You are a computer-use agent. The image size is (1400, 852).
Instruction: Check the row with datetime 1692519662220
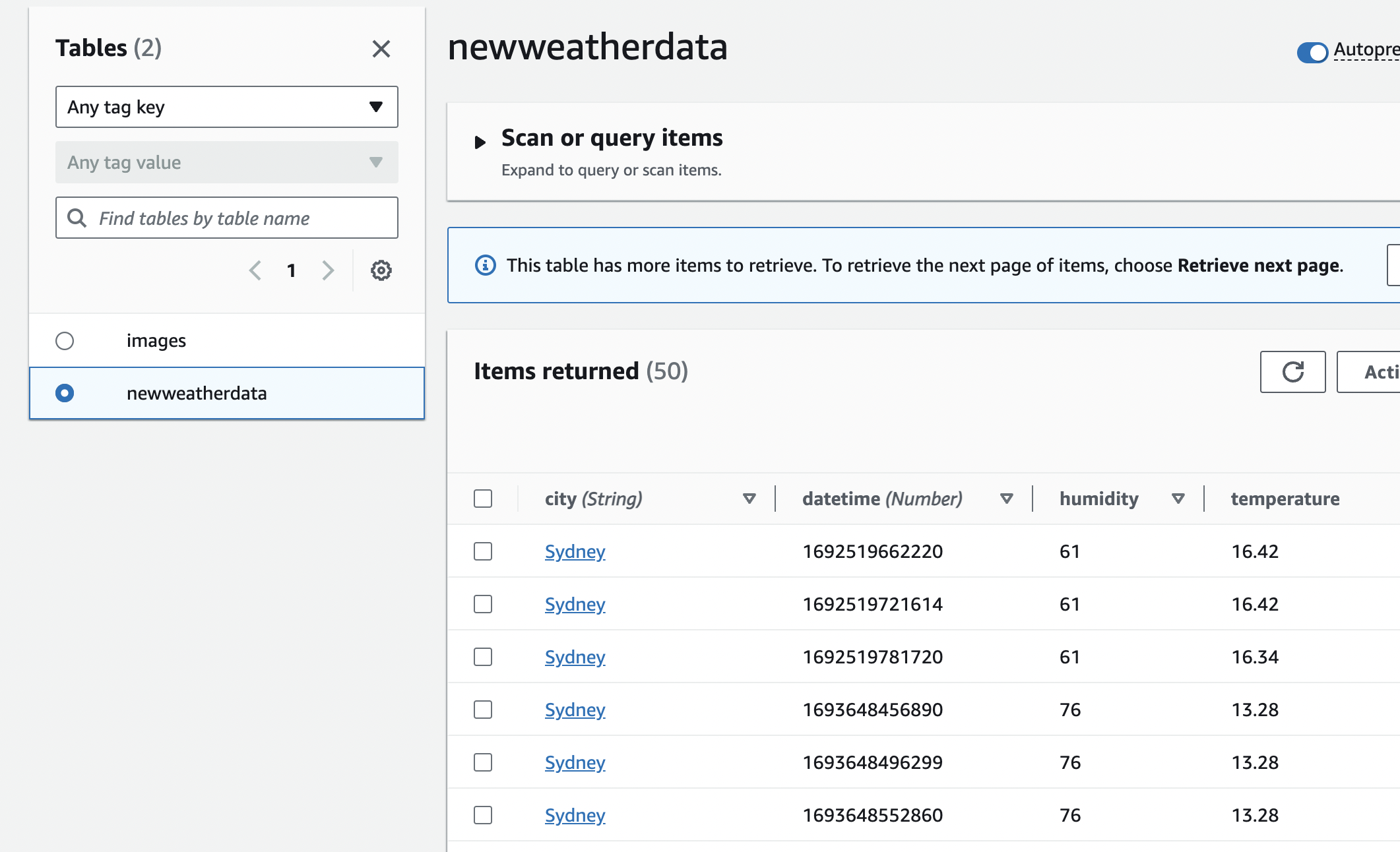point(483,551)
